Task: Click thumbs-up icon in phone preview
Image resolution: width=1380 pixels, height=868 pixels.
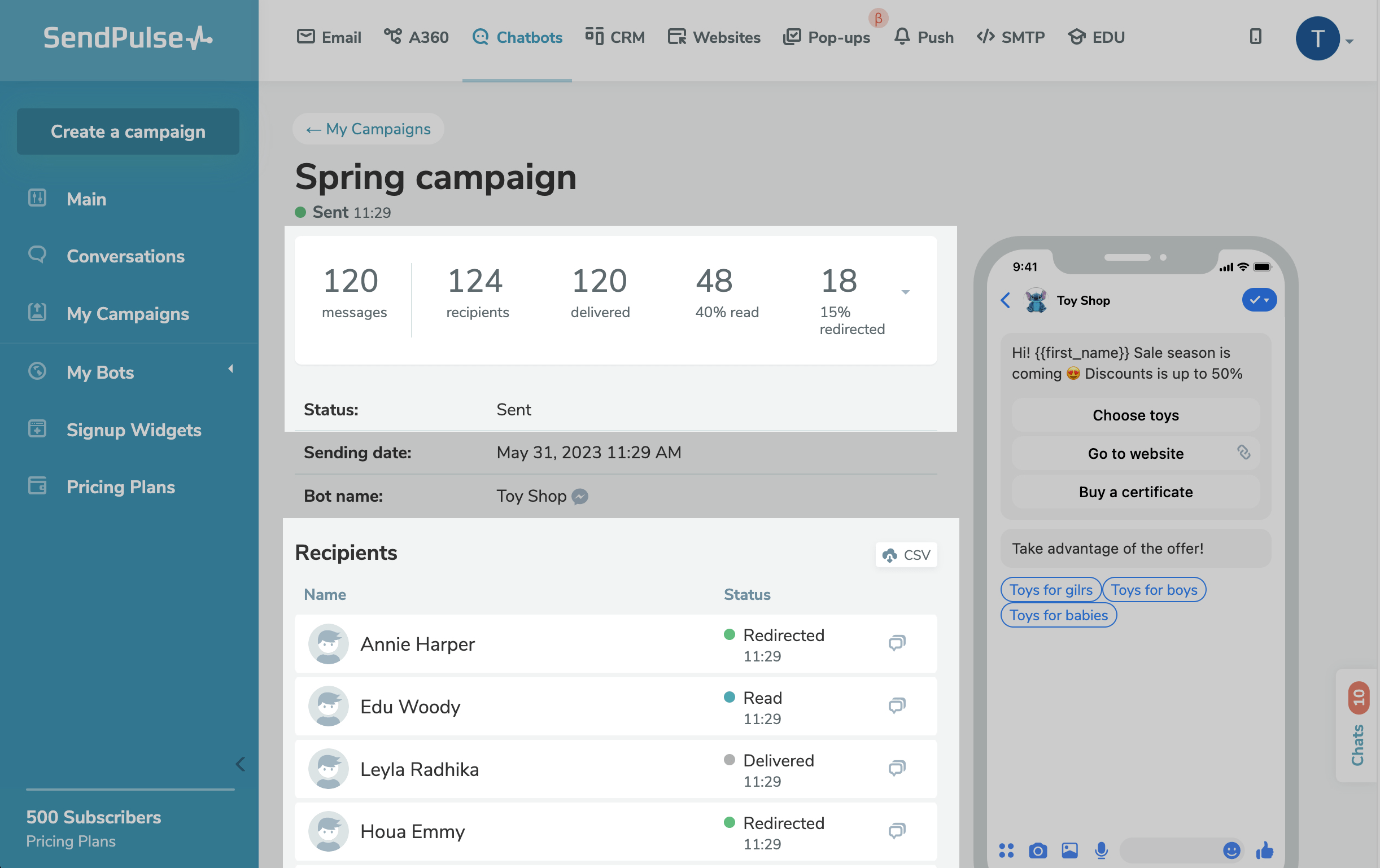Action: [1264, 851]
